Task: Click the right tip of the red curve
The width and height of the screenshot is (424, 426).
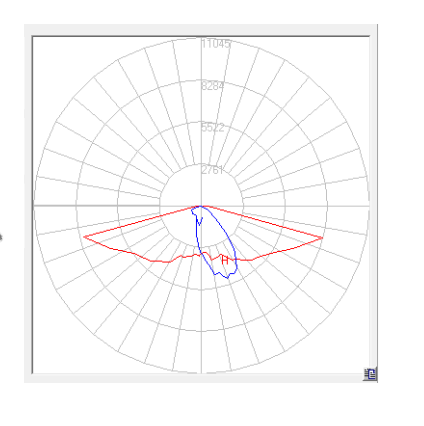Action: tap(322, 238)
